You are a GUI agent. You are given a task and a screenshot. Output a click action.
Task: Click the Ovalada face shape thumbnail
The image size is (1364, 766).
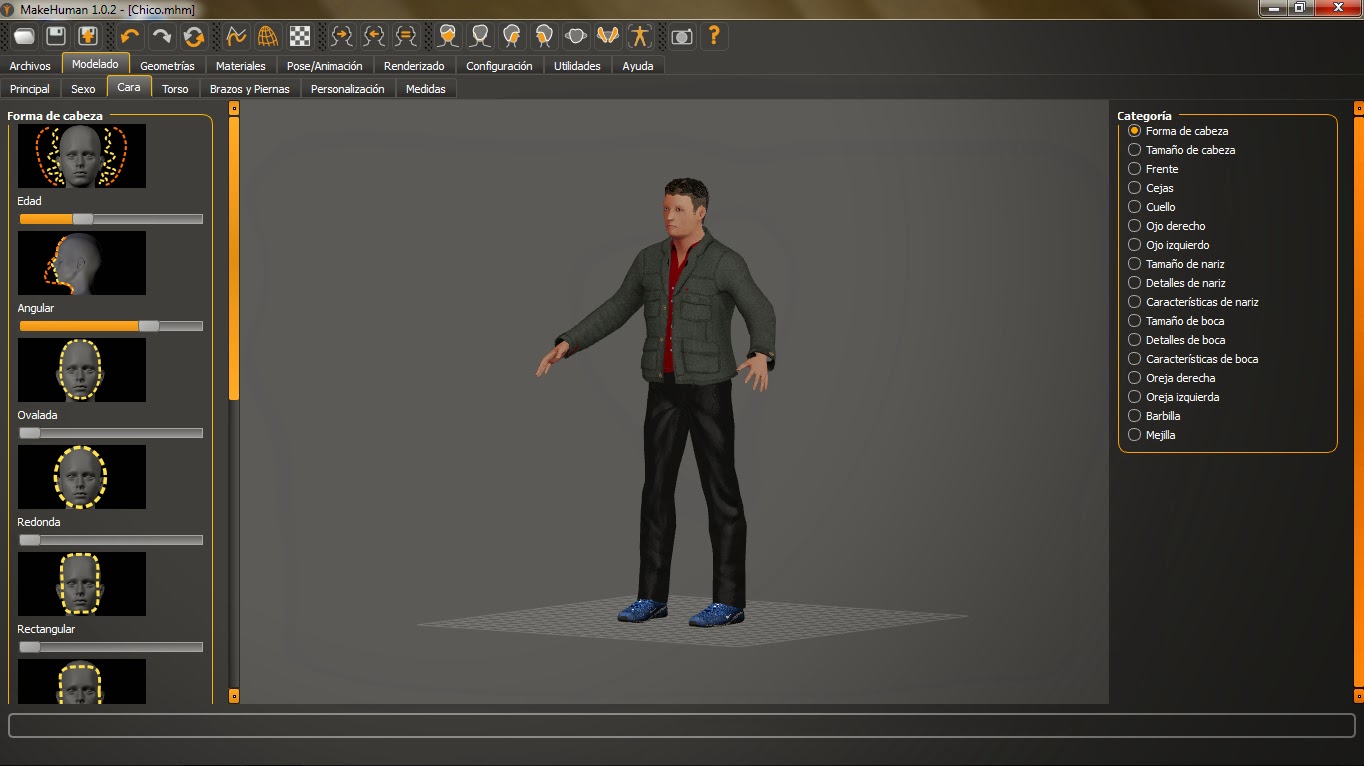coord(81,370)
